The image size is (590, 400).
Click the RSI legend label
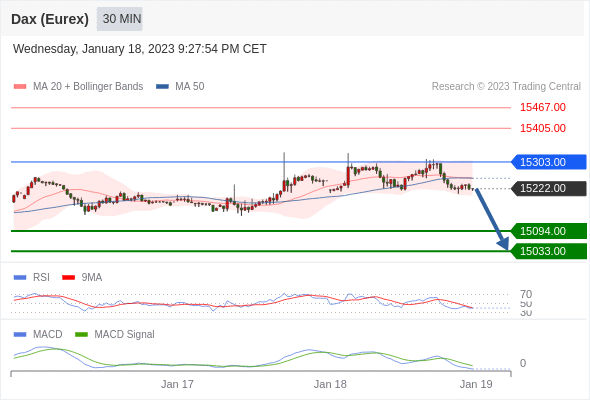click(x=41, y=278)
